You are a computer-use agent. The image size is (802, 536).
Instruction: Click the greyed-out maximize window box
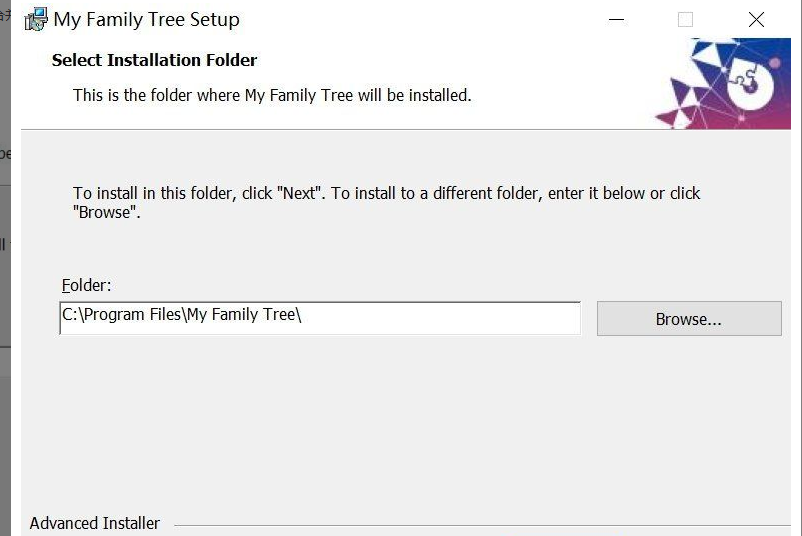(x=685, y=20)
